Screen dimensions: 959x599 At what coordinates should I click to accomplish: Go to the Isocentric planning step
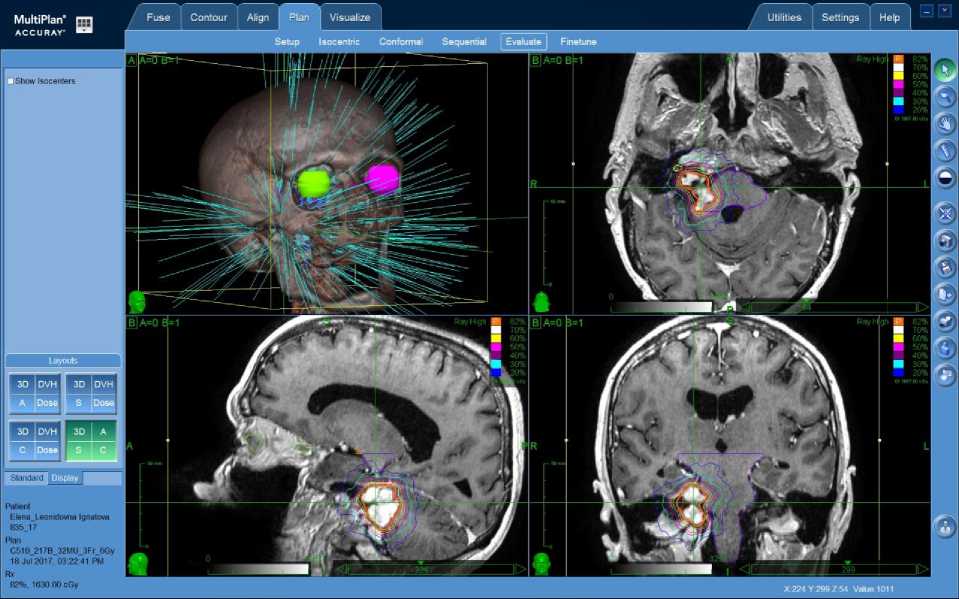point(339,42)
